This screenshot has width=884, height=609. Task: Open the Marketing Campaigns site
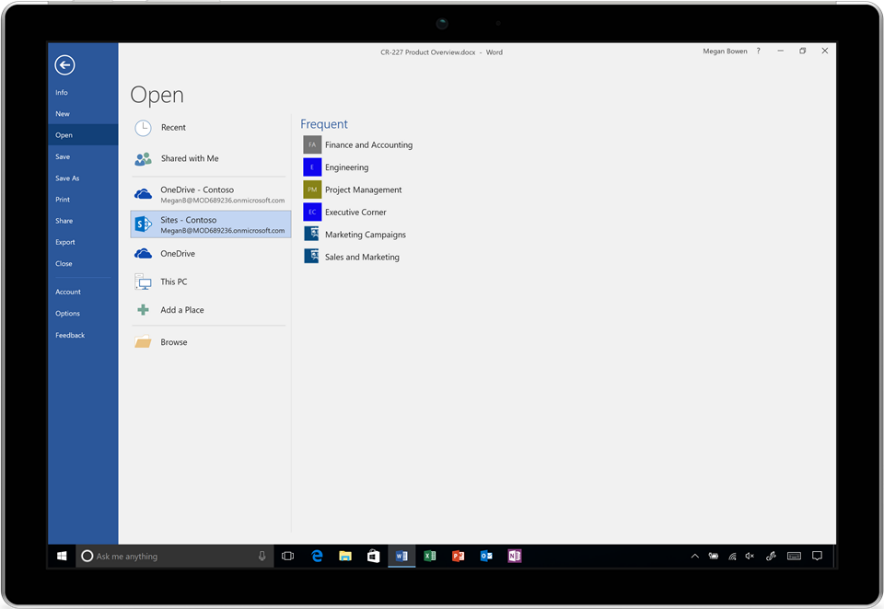click(365, 235)
